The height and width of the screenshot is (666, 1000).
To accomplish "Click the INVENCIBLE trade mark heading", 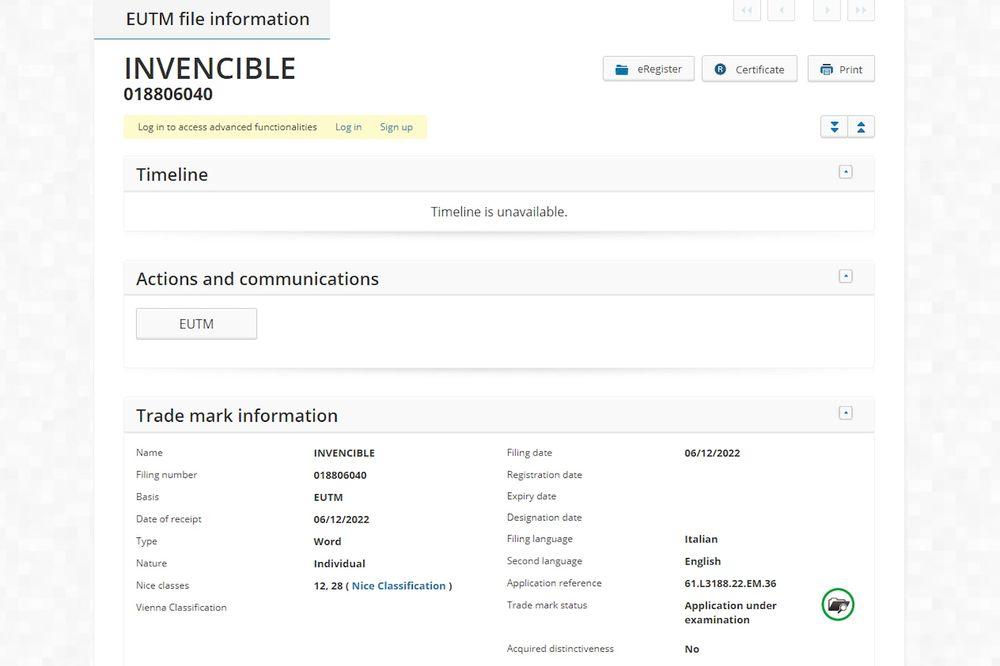I will click(x=210, y=68).
